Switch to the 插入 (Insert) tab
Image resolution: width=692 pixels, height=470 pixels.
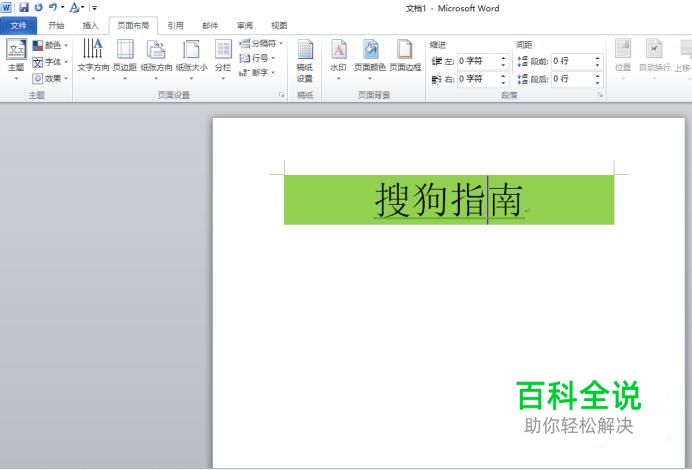(x=90, y=26)
